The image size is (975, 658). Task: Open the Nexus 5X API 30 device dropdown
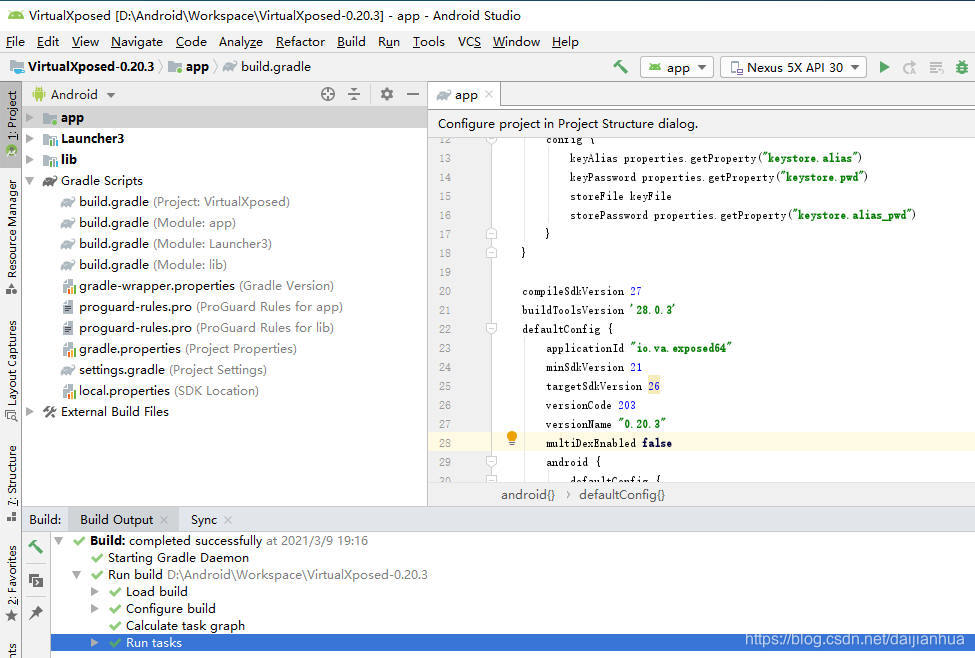point(793,67)
